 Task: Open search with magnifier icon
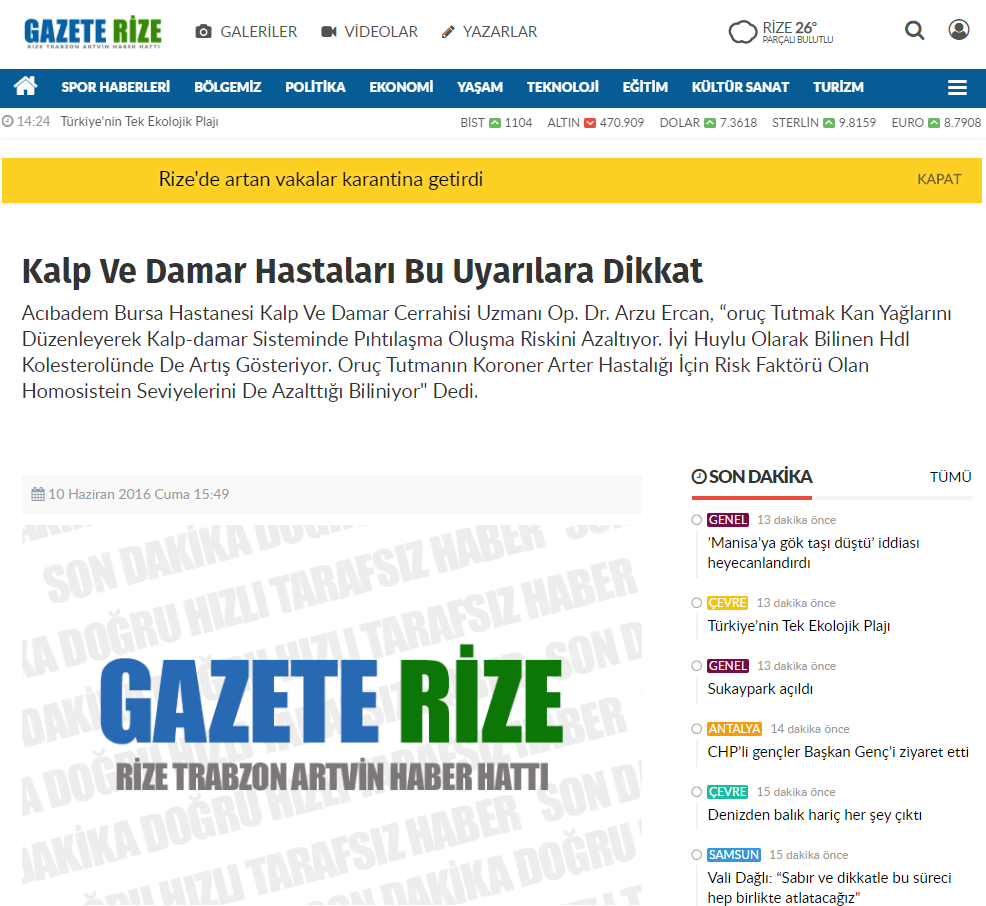(x=914, y=30)
